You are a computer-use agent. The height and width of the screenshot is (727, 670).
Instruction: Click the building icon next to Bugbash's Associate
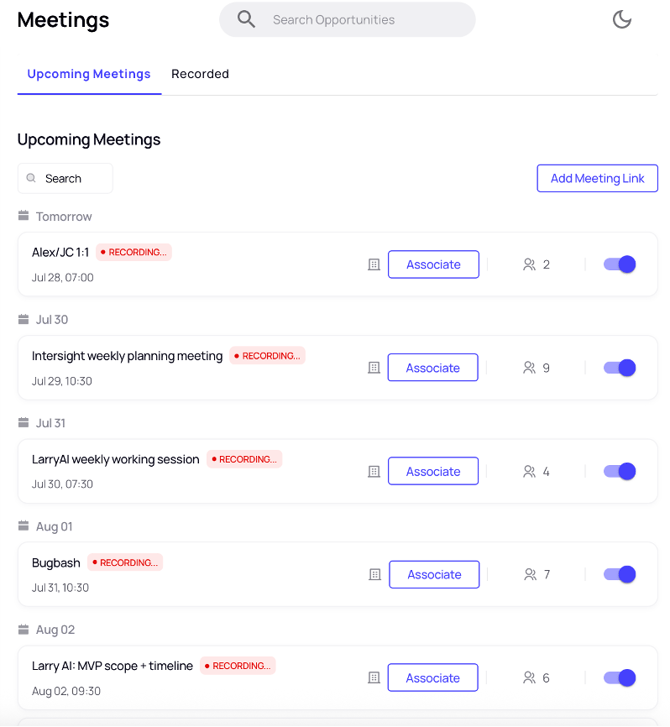coord(375,574)
